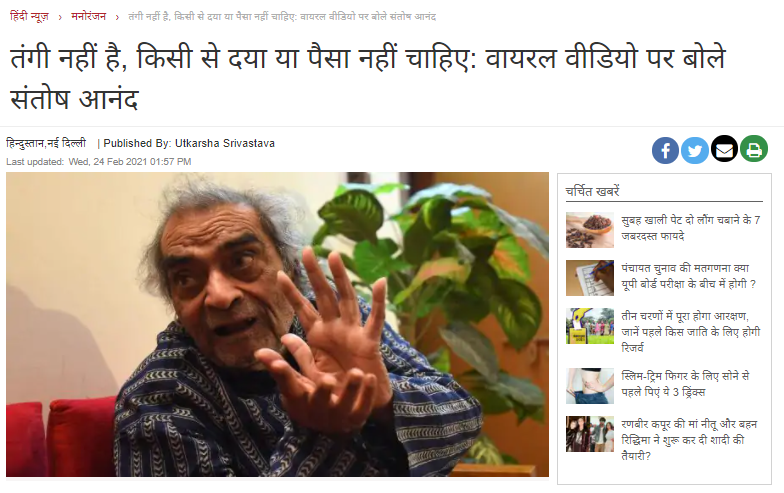Click the चर्चित खबरें section heading
The height and width of the screenshot is (493, 784).
[592, 192]
